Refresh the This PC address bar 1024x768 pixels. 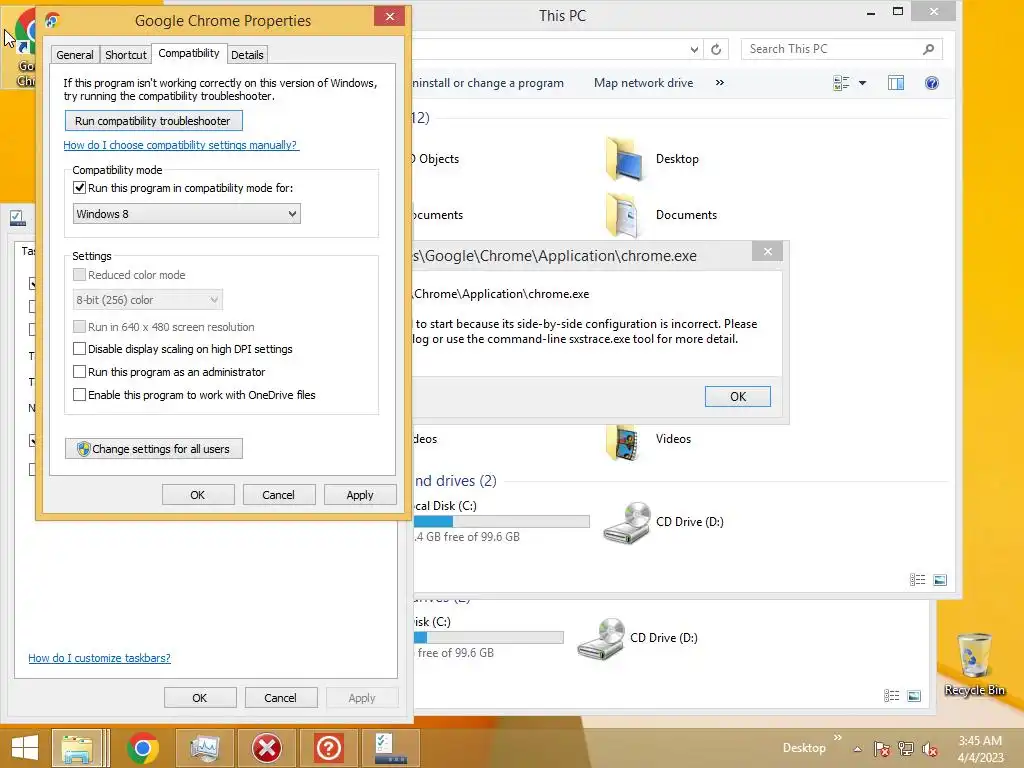tap(716, 50)
